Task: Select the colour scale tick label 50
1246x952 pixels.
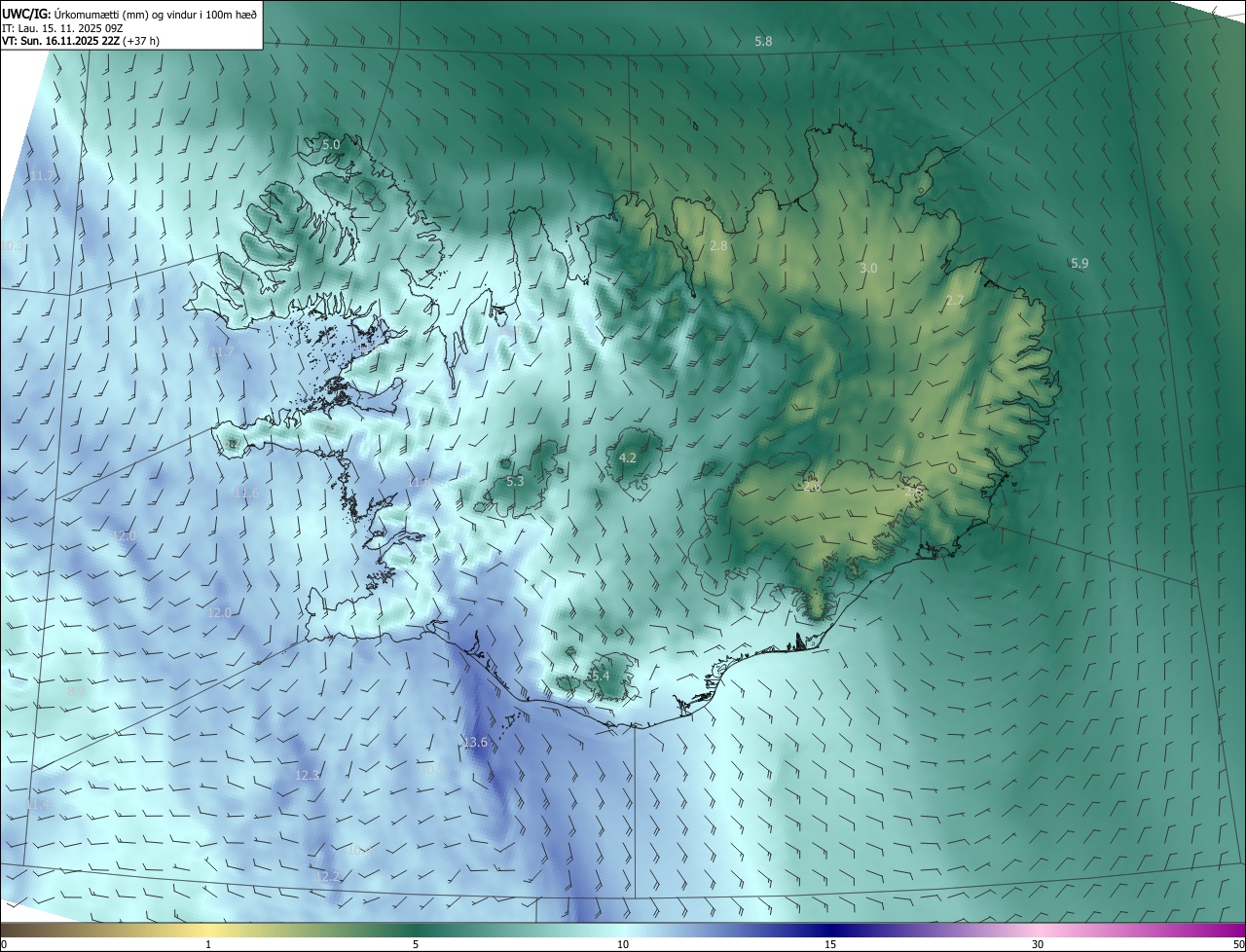Action: [1238, 944]
